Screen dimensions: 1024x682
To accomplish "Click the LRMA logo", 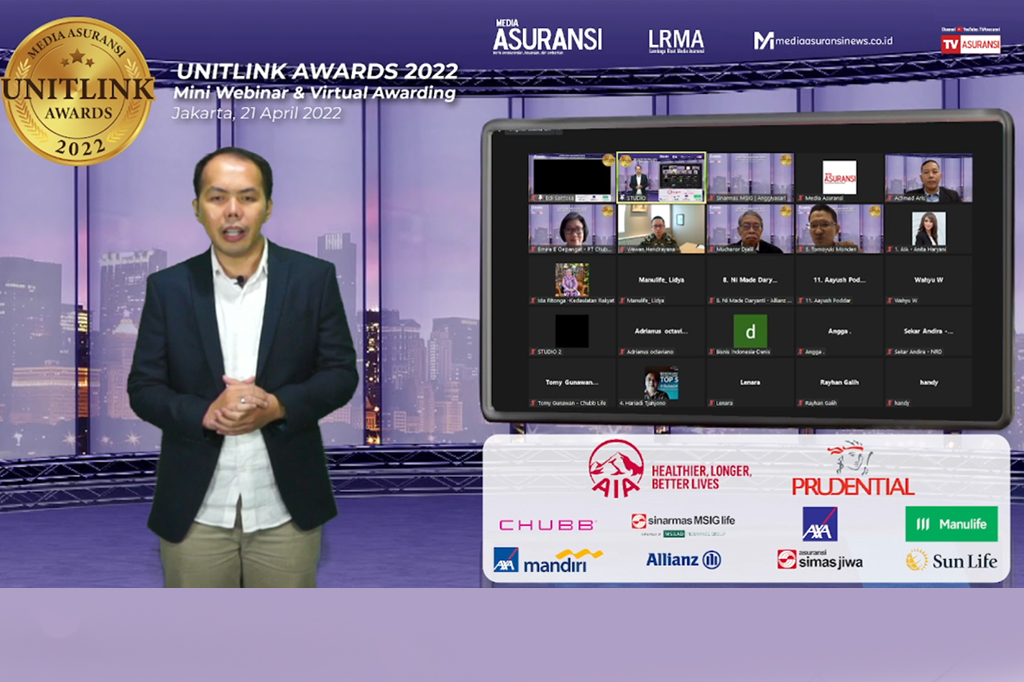I will click(676, 41).
